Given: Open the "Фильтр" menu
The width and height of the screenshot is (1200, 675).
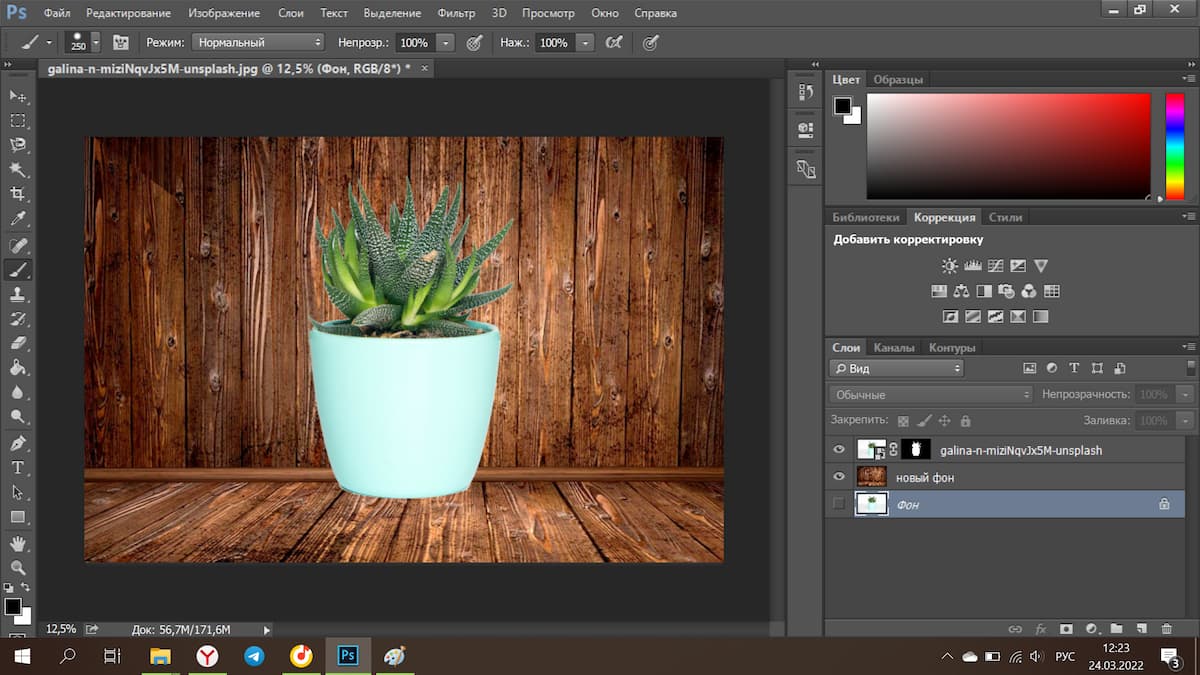Looking at the screenshot, I should [x=456, y=13].
